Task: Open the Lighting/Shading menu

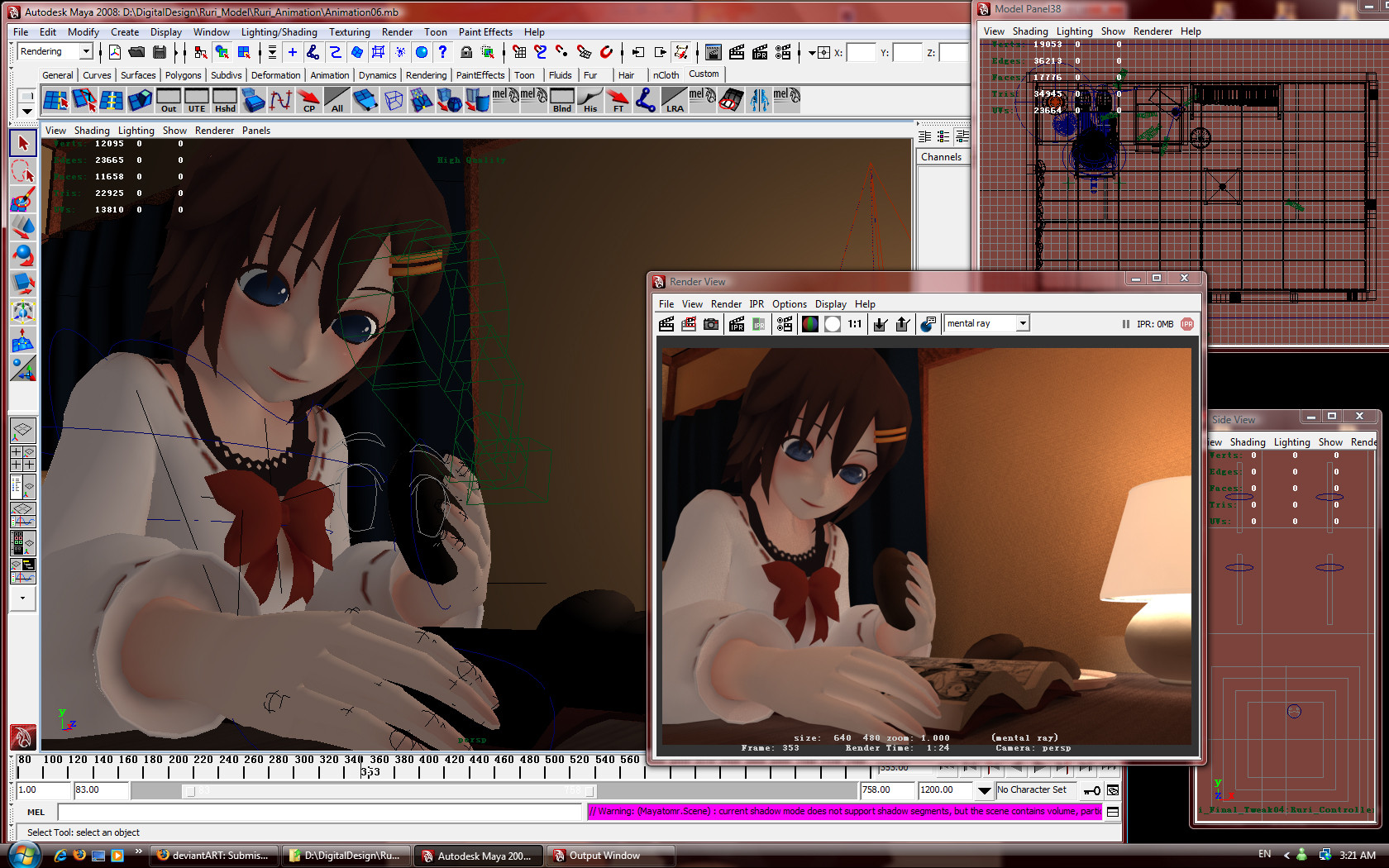Action: tap(279, 32)
